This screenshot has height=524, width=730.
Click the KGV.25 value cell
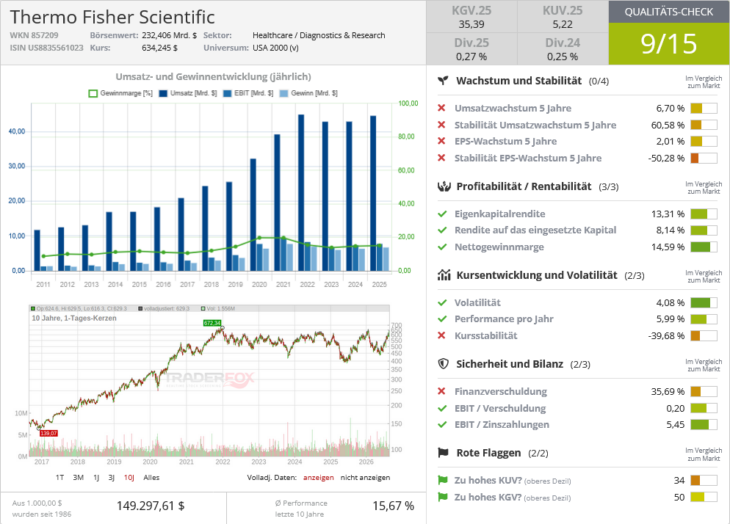point(472,17)
